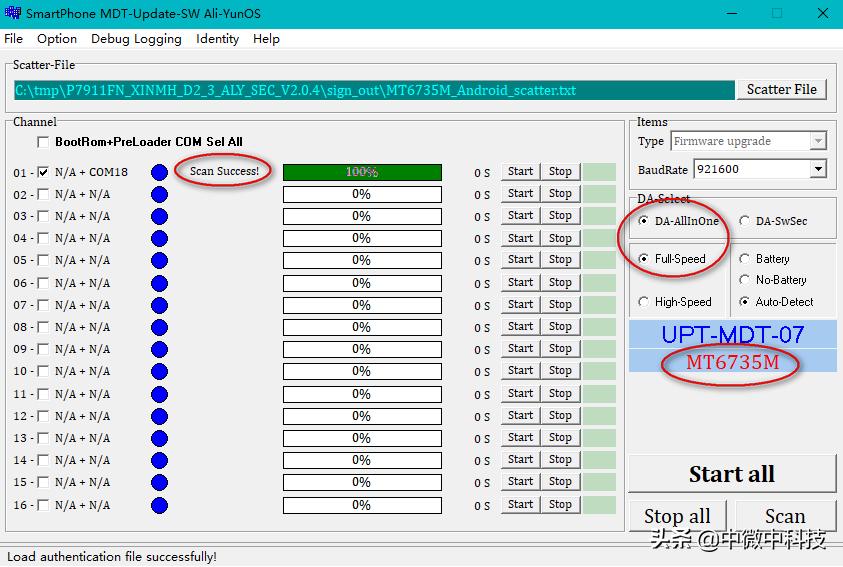Click Start for channel 06
Screen dimensions: 843x567
520,282
